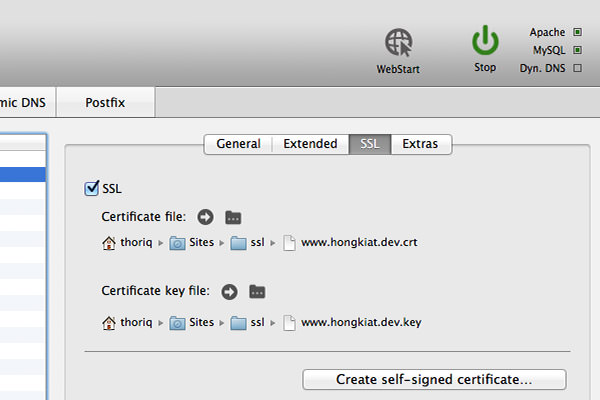Viewport: 600px width, 400px height.
Task: Click thoriq home icon in certificate path
Action: click(109, 243)
